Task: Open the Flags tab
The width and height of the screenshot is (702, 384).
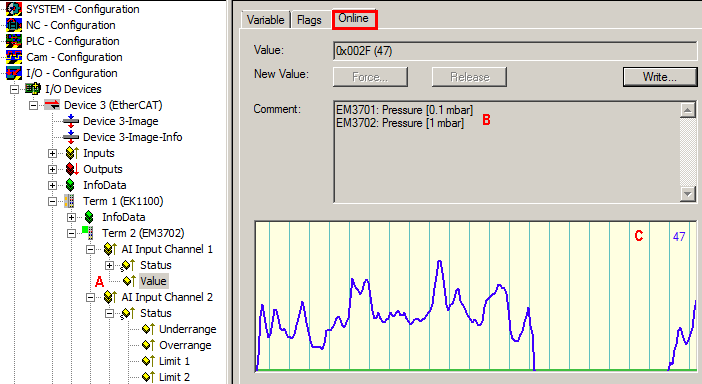Action: (x=309, y=20)
